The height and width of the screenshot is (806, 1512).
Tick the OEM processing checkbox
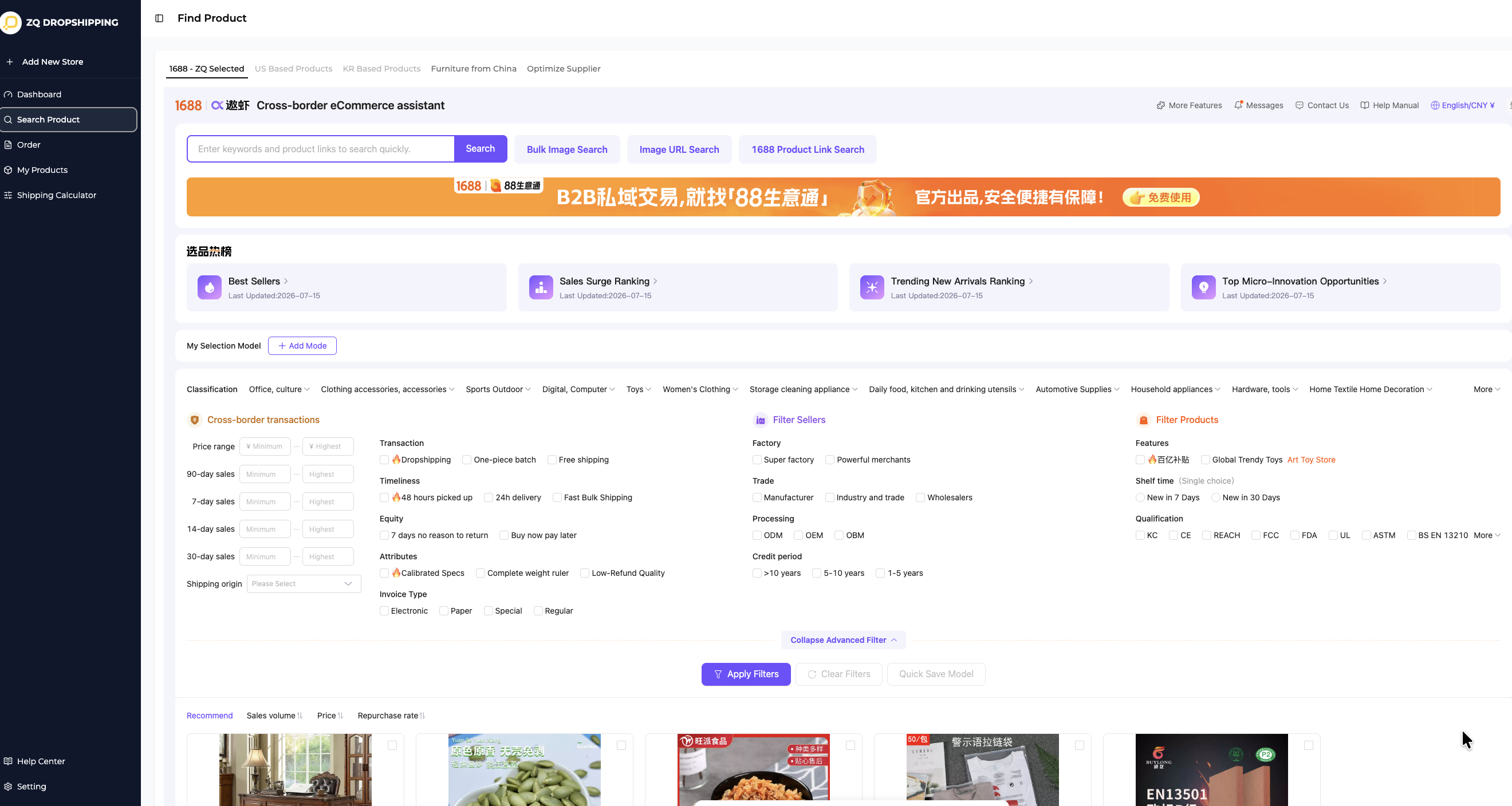click(x=798, y=535)
